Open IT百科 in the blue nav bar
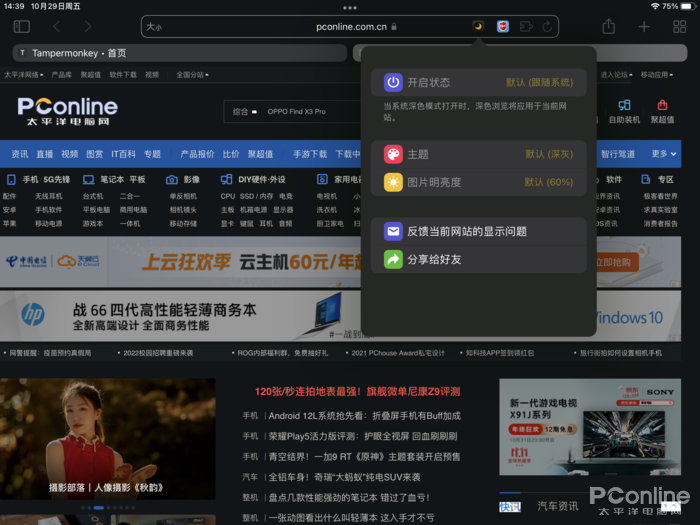The width and height of the screenshot is (700, 525). point(123,154)
